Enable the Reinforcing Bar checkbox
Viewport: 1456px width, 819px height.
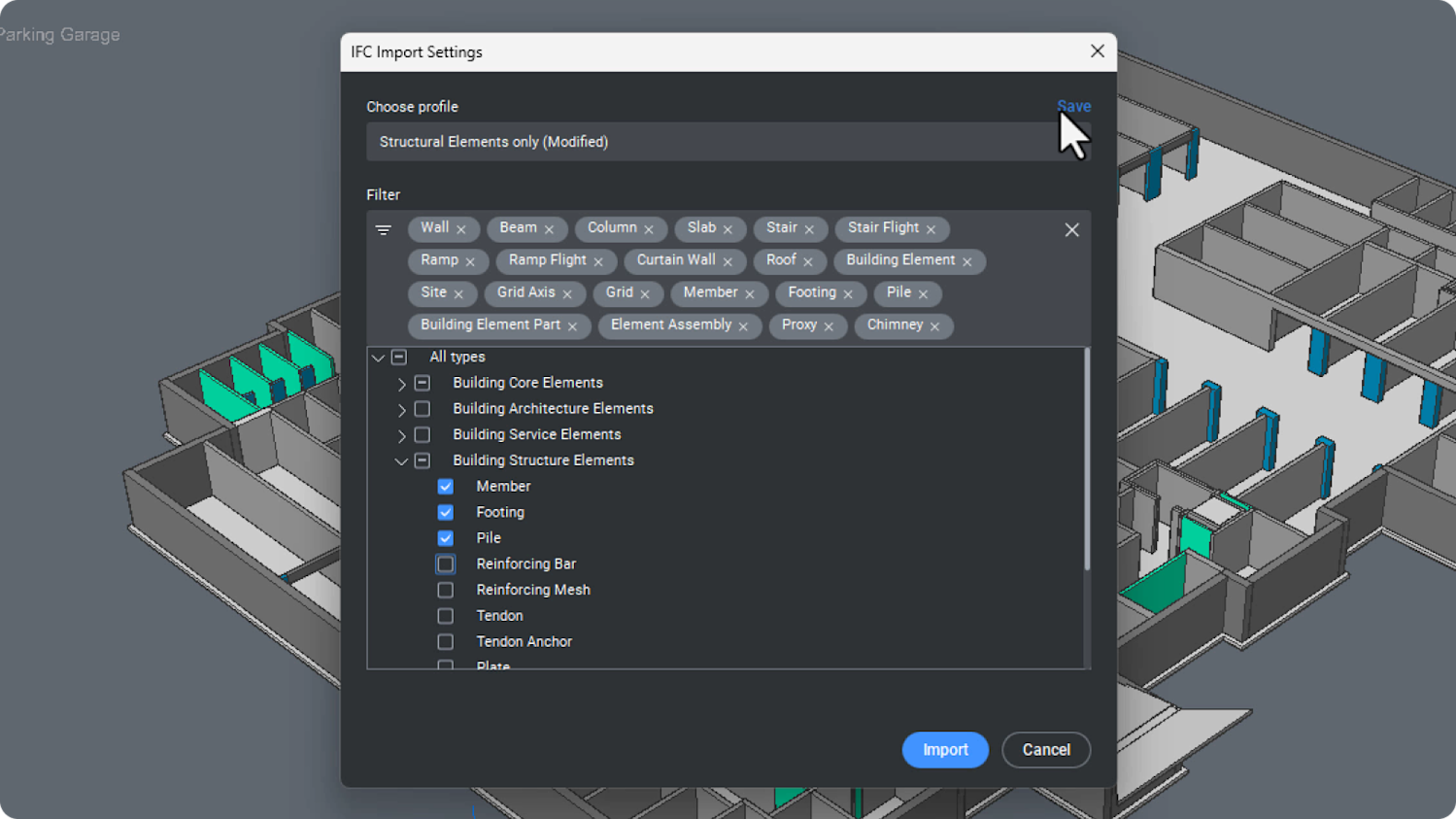pyautogui.click(x=445, y=563)
